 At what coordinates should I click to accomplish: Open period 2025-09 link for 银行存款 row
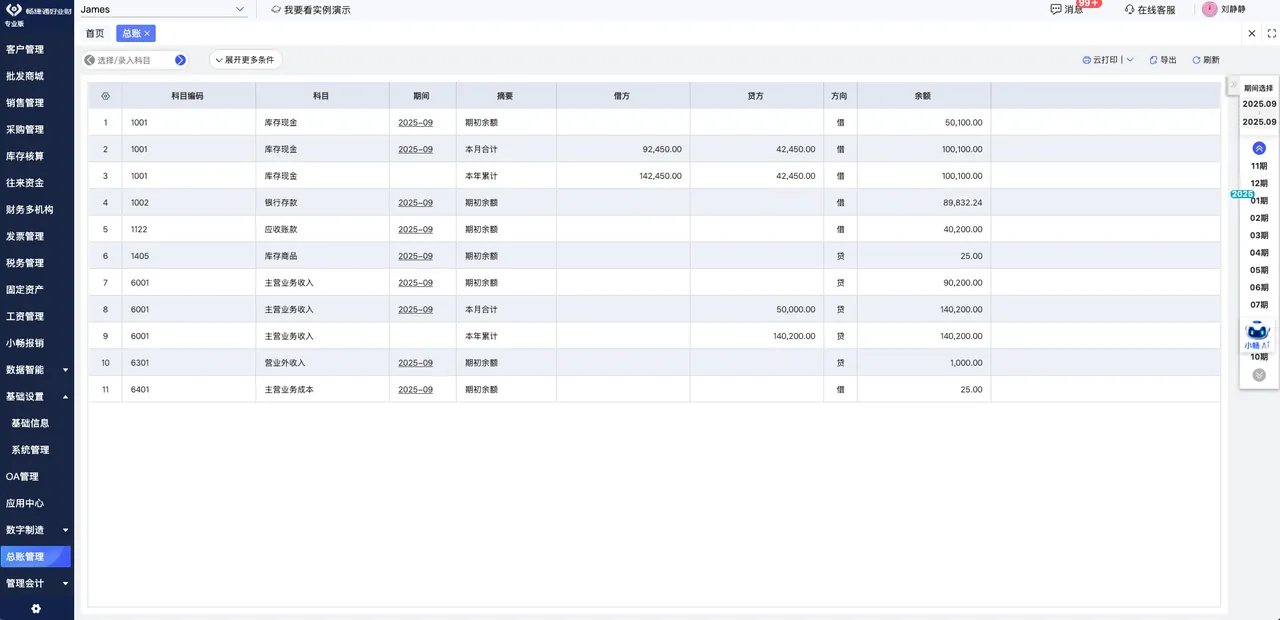(415, 202)
